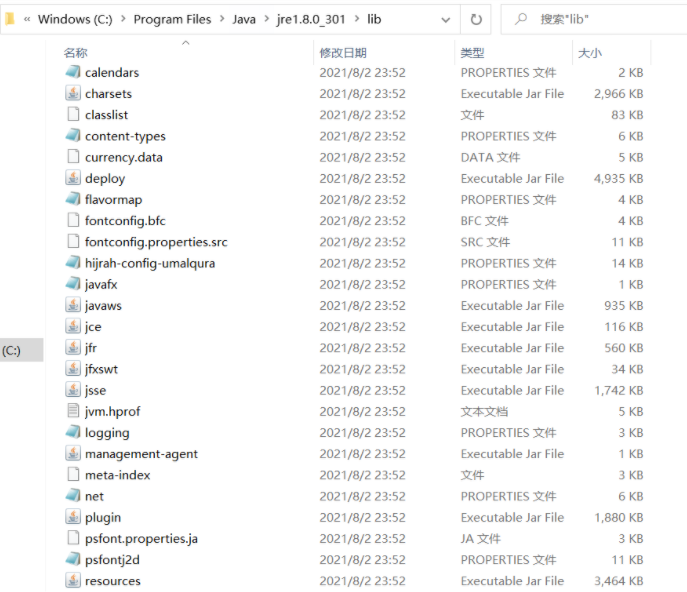Click the plugin jar file icon

[x=73, y=517]
